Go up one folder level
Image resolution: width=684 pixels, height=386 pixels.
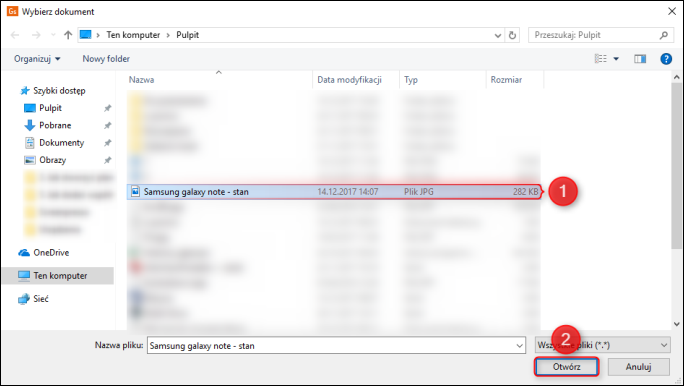(68, 35)
